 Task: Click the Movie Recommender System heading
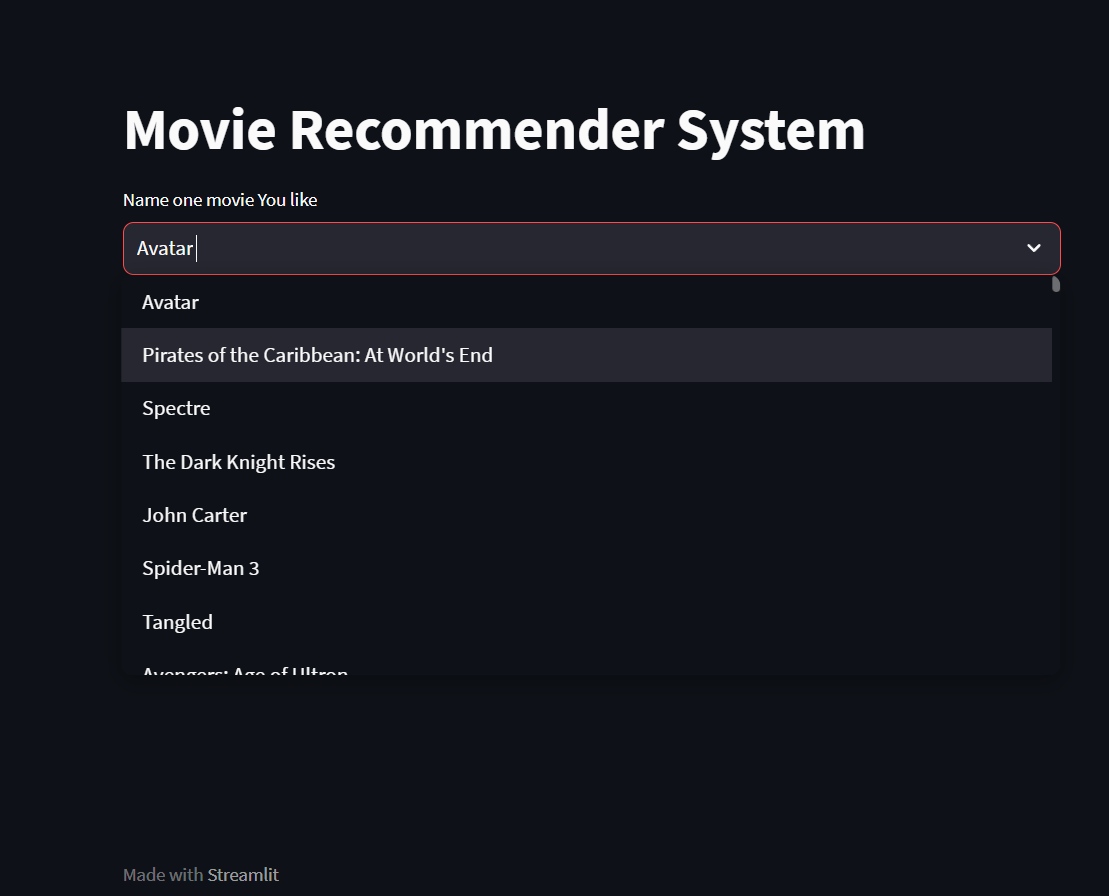[493, 130]
